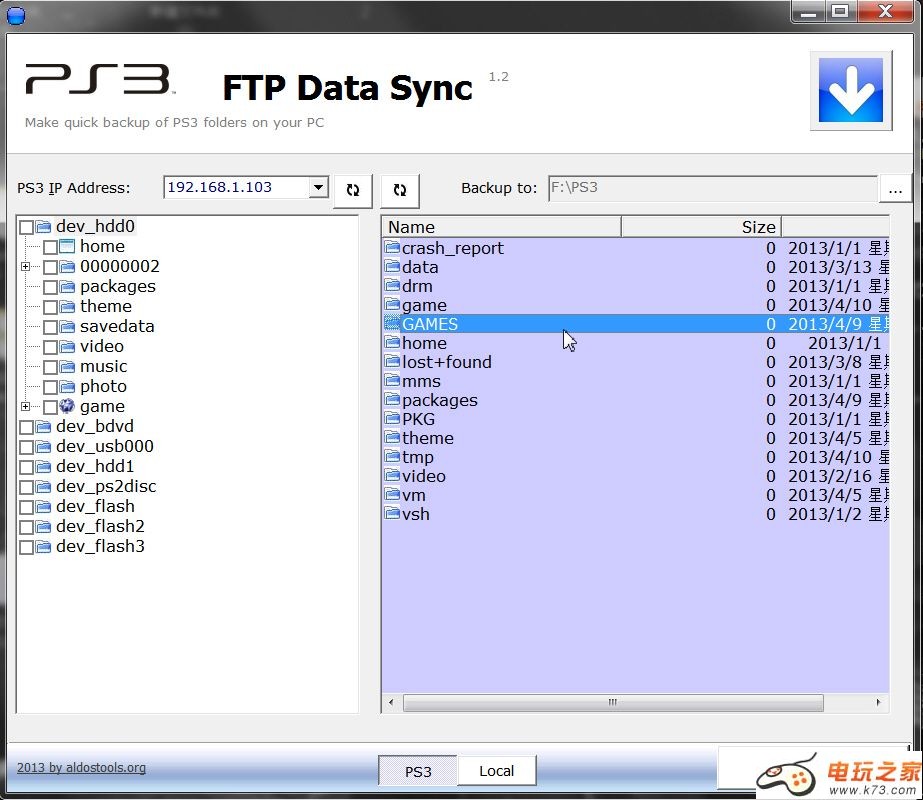Tick the dev_usb000 checkbox
This screenshot has width=923, height=800.
pos(26,447)
